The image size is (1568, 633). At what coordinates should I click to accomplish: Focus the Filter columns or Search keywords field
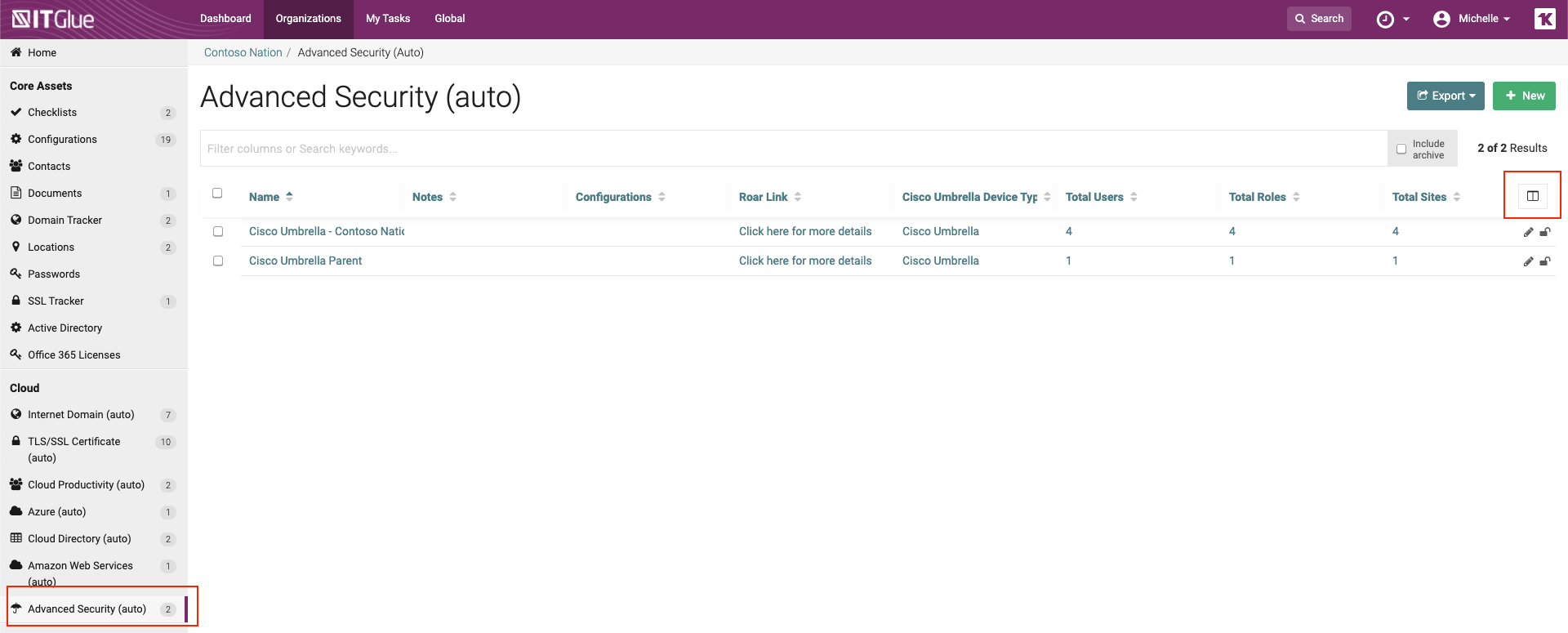click(x=794, y=149)
